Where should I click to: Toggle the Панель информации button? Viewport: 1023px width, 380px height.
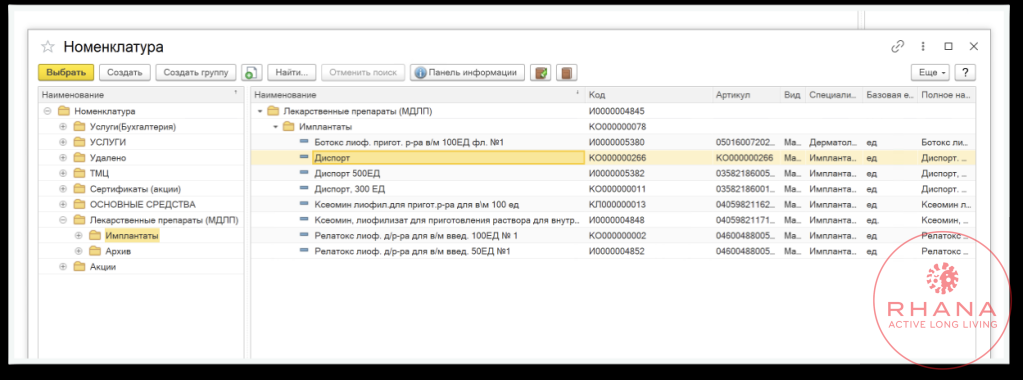tap(467, 72)
